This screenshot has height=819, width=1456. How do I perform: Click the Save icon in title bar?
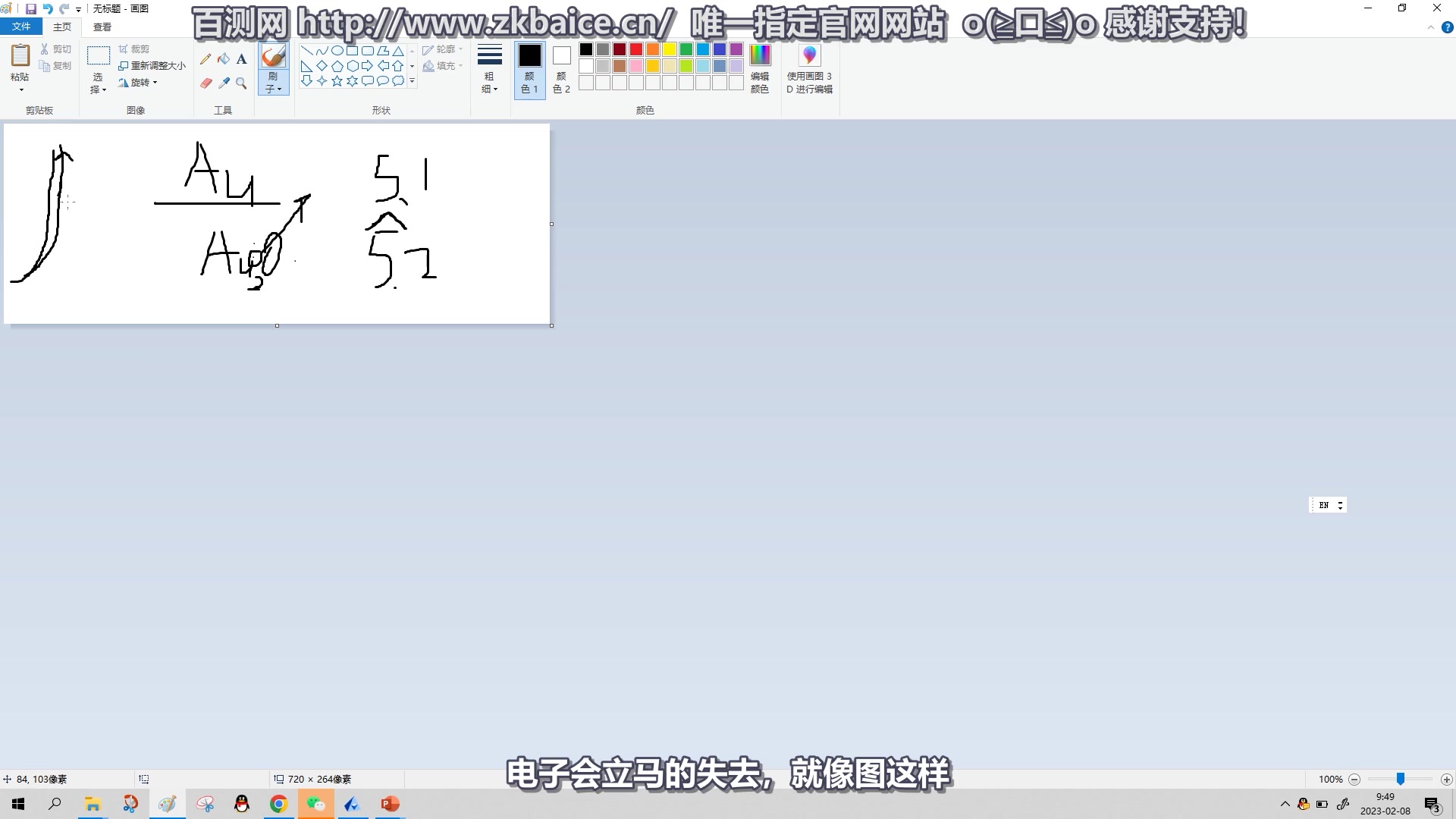coord(31,9)
